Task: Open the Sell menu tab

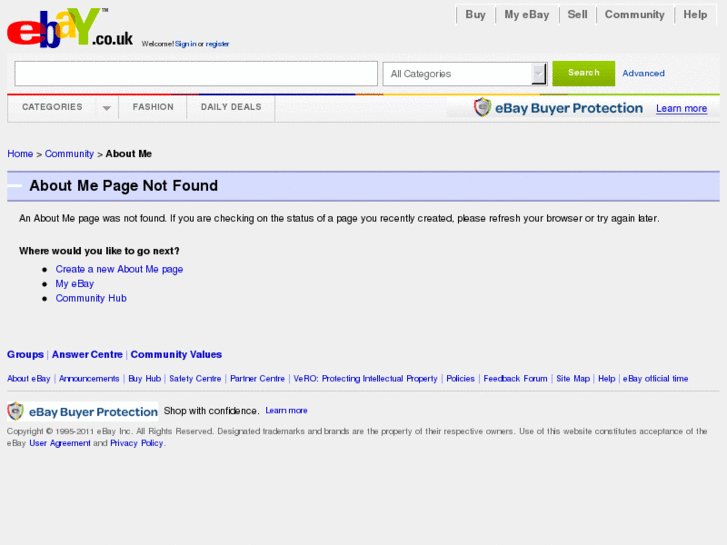Action: click(x=577, y=15)
